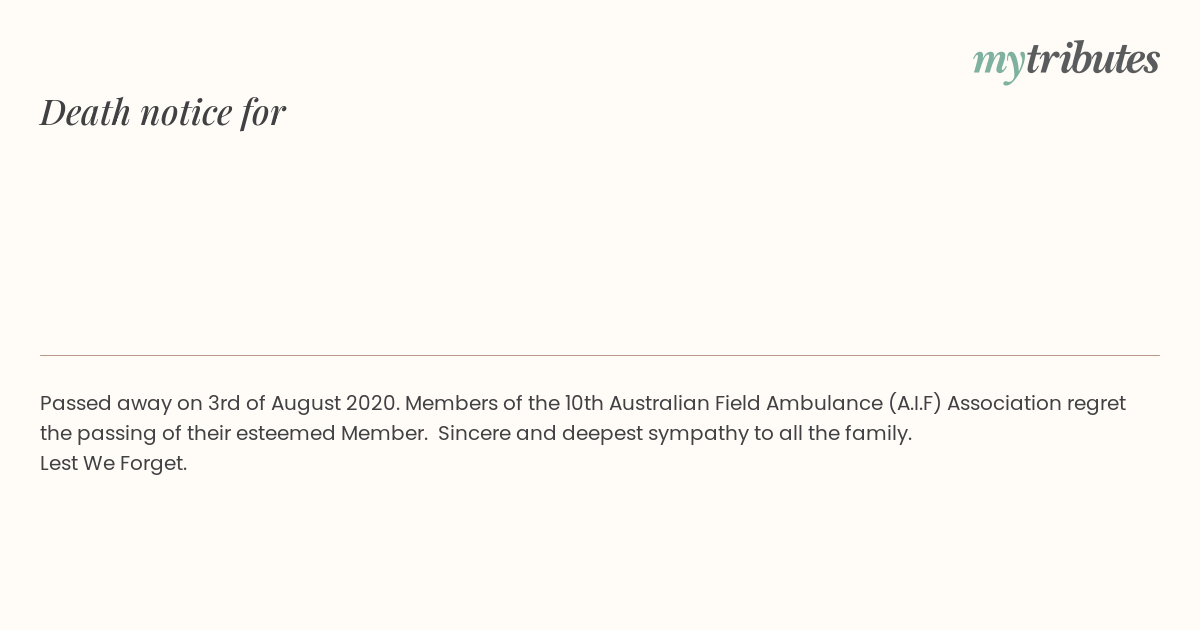The image size is (1200, 630).
Task: Click the mytributes logo
Action: click(x=1066, y=61)
